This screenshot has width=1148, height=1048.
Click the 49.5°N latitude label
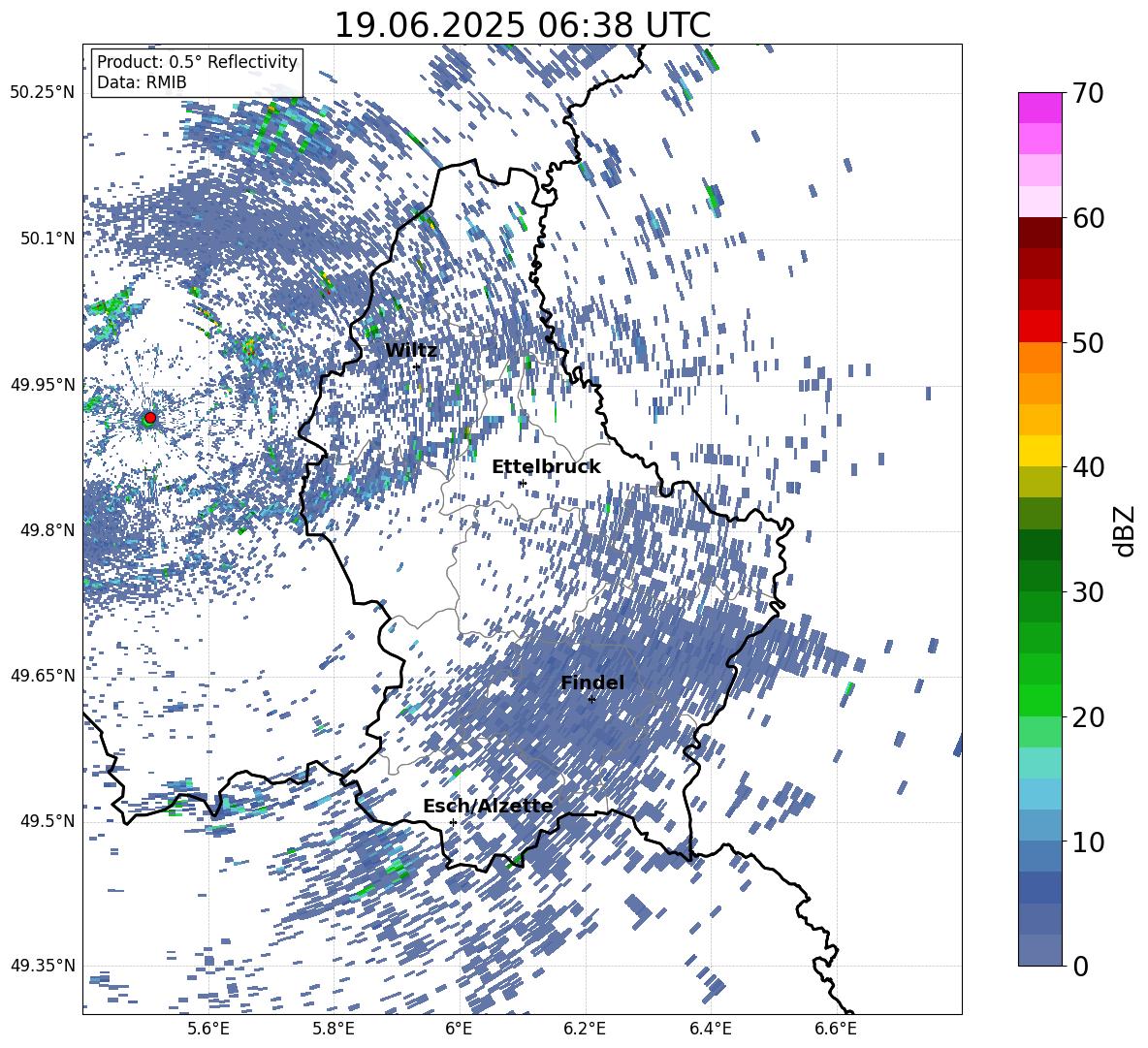(x=47, y=821)
